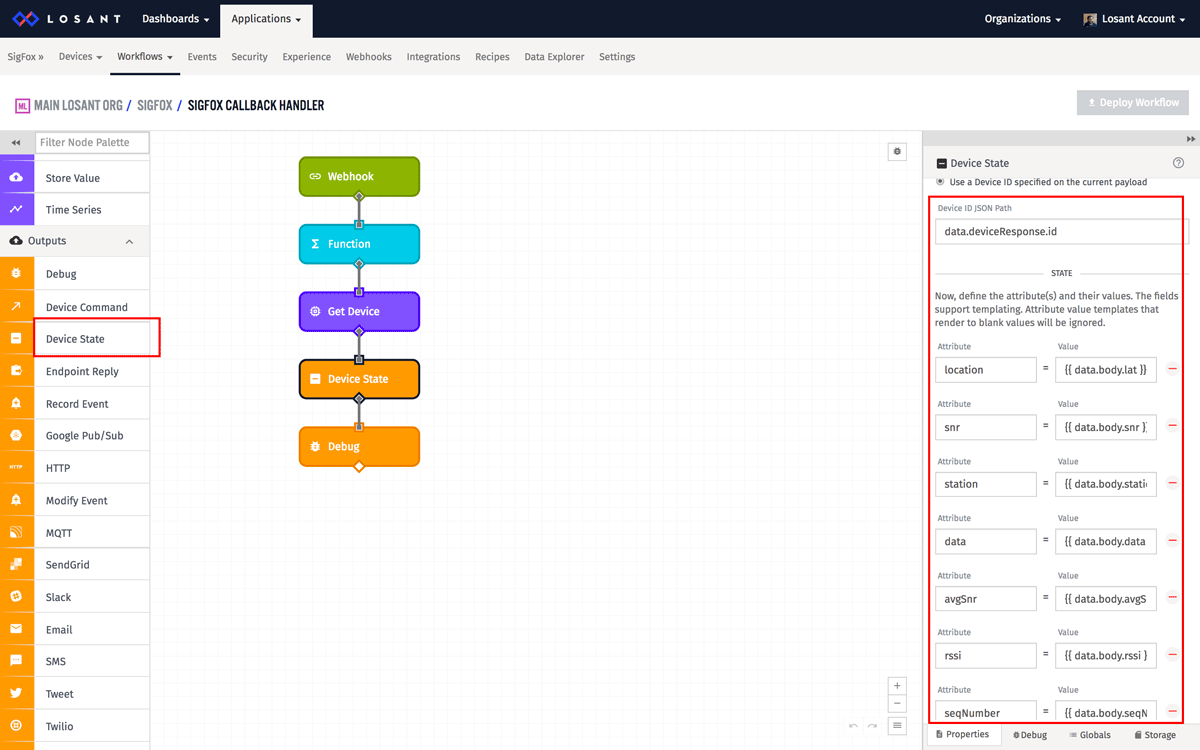Pick the SMS node icon
Image resolution: width=1200 pixels, height=750 pixels.
[16, 662]
